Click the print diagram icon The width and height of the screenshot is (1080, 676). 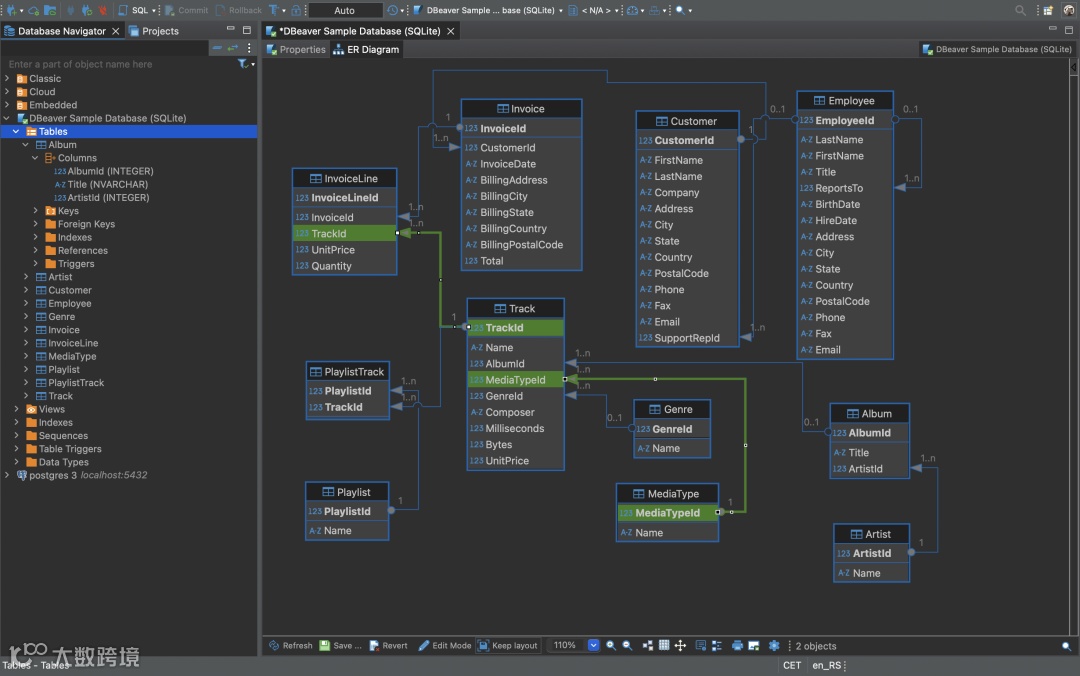[x=737, y=646]
